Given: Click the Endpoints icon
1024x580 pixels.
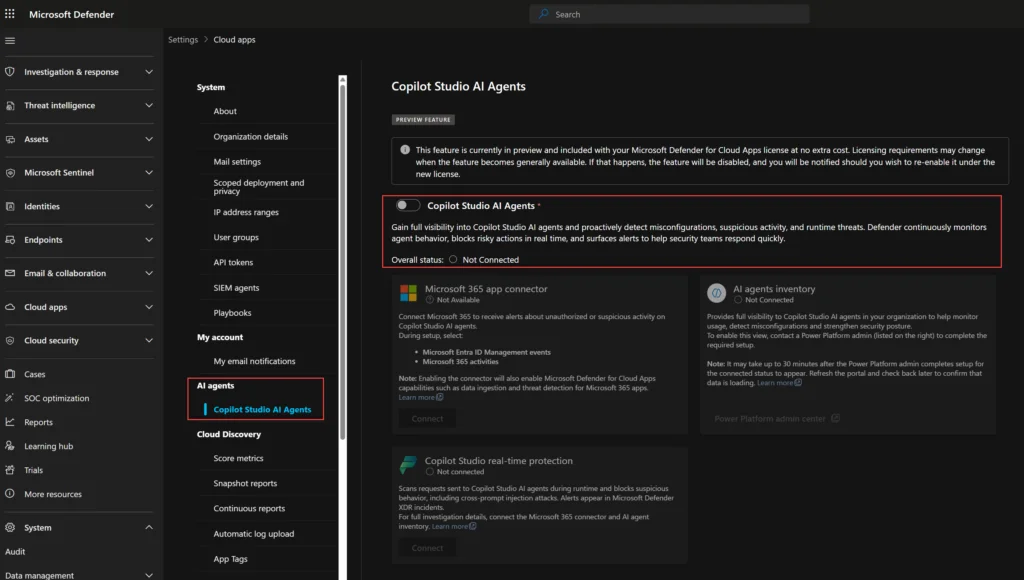Looking at the screenshot, I should point(10,240).
